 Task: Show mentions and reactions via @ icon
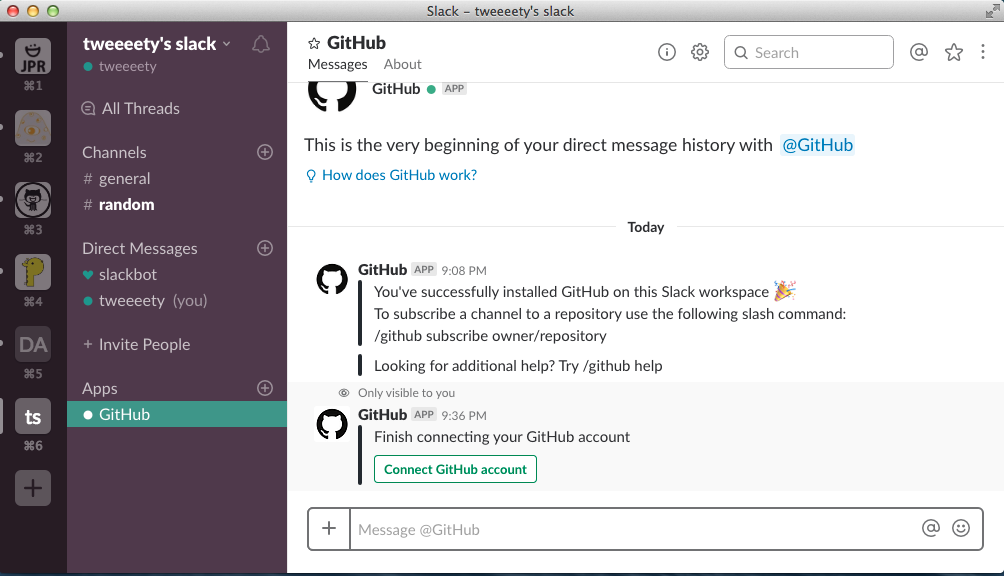click(x=919, y=52)
